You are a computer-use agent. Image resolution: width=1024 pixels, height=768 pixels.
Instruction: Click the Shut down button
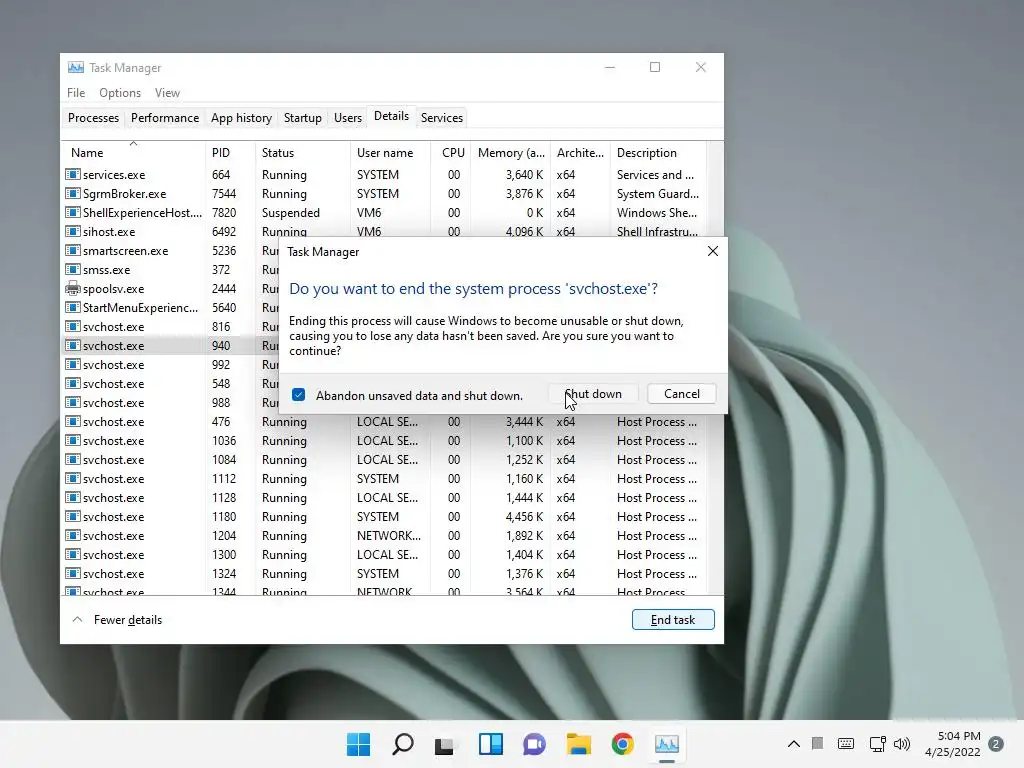tap(593, 394)
